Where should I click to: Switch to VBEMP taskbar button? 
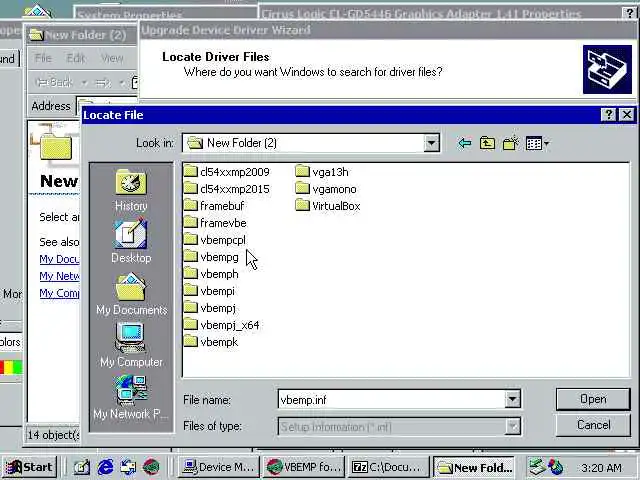(303, 467)
